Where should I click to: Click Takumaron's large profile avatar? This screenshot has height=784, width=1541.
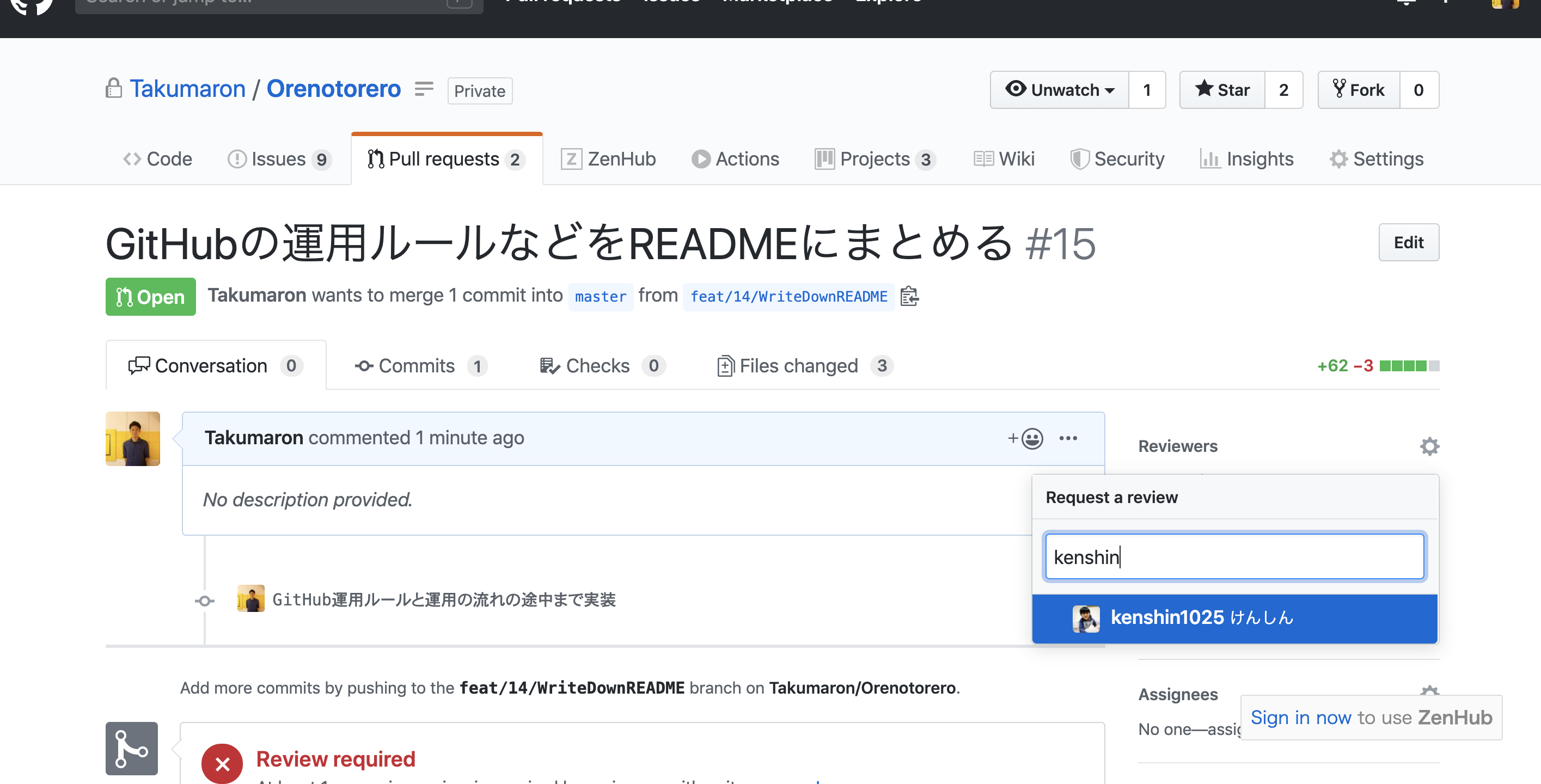[133, 438]
